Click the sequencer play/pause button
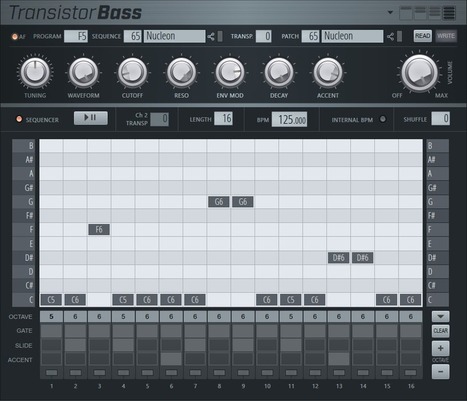This screenshot has height=401, width=467. point(91,118)
